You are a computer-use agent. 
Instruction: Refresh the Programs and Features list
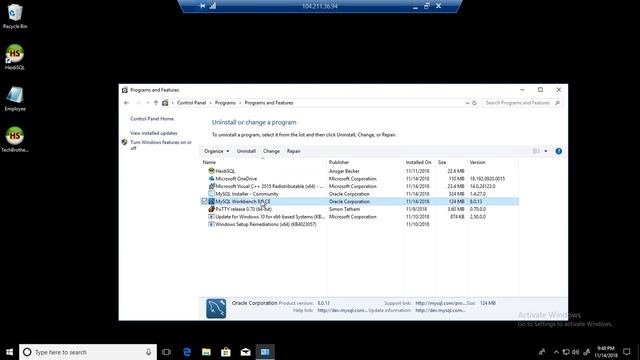(474, 103)
